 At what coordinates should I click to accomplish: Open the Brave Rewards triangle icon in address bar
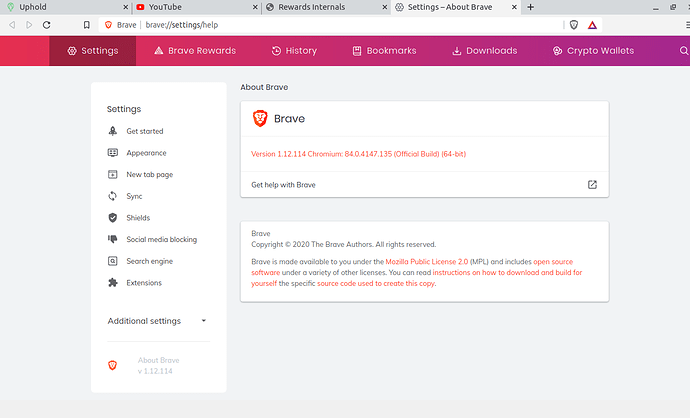592,25
